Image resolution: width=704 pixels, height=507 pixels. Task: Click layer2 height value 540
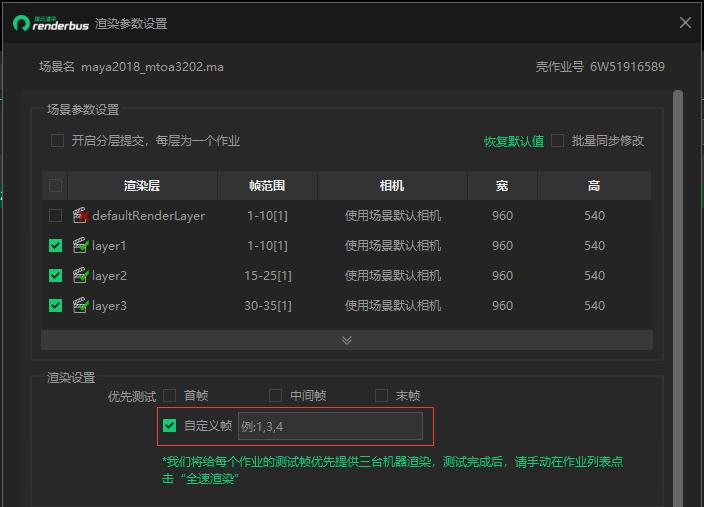click(x=594, y=275)
